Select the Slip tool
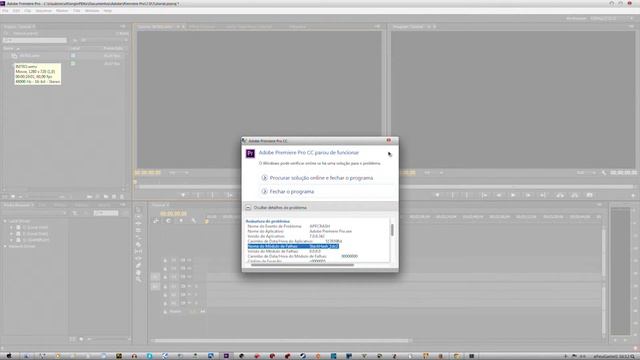 pyautogui.click(x=139, y=251)
